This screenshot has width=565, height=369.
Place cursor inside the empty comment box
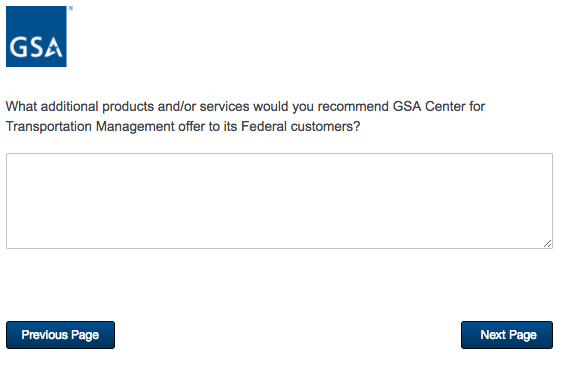[x=279, y=201]
